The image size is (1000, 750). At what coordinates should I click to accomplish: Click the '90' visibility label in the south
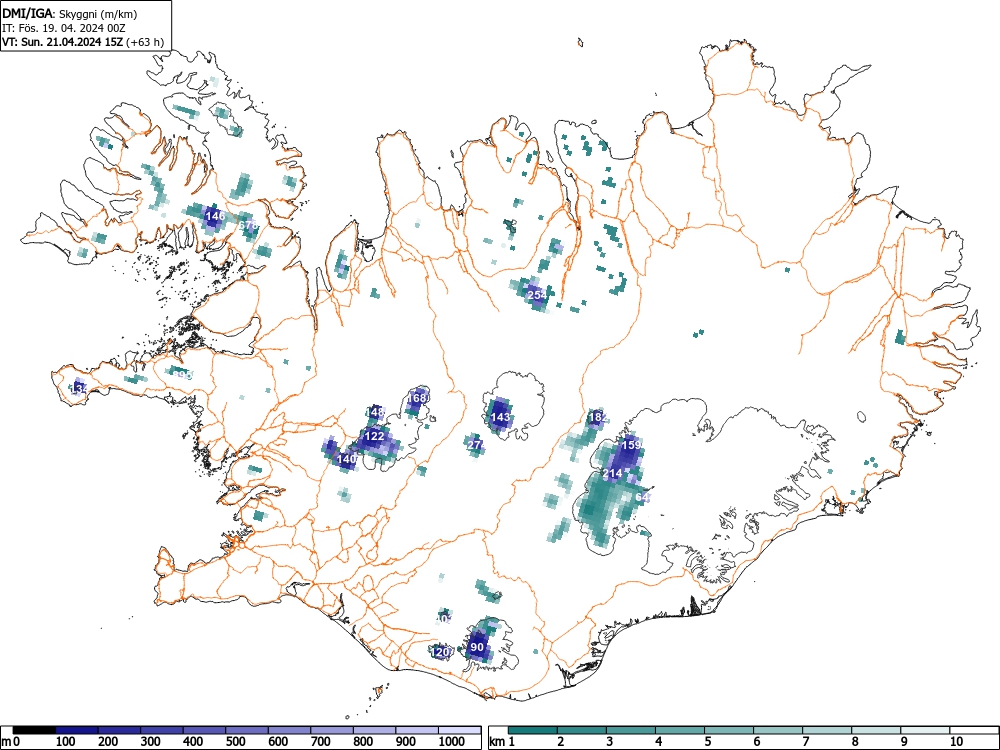(477, 647)
